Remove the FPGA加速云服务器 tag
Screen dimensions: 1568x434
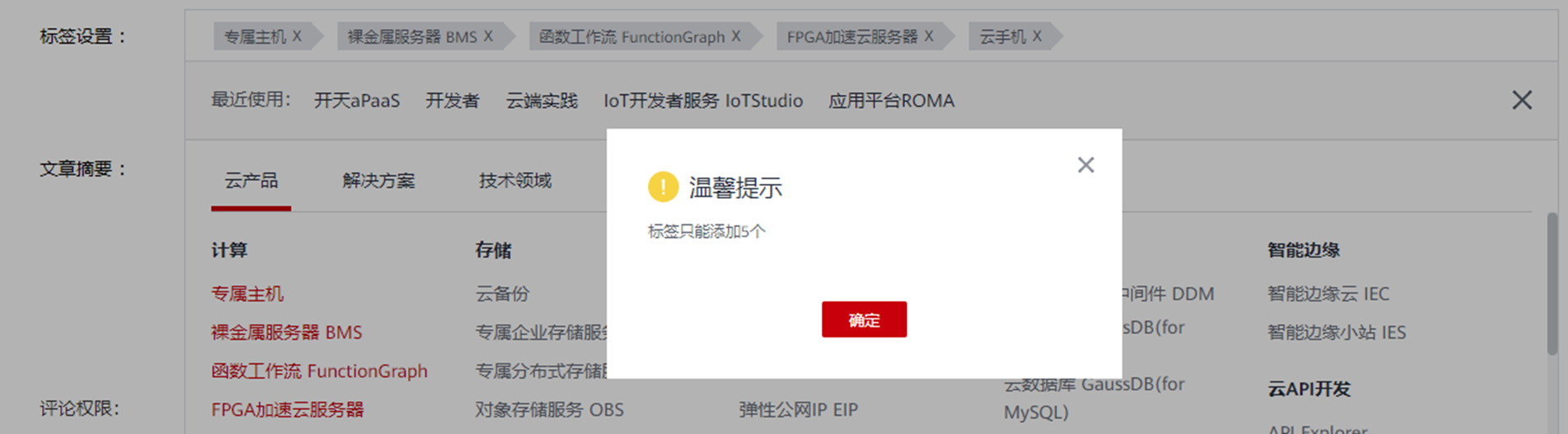click(929, 36)
